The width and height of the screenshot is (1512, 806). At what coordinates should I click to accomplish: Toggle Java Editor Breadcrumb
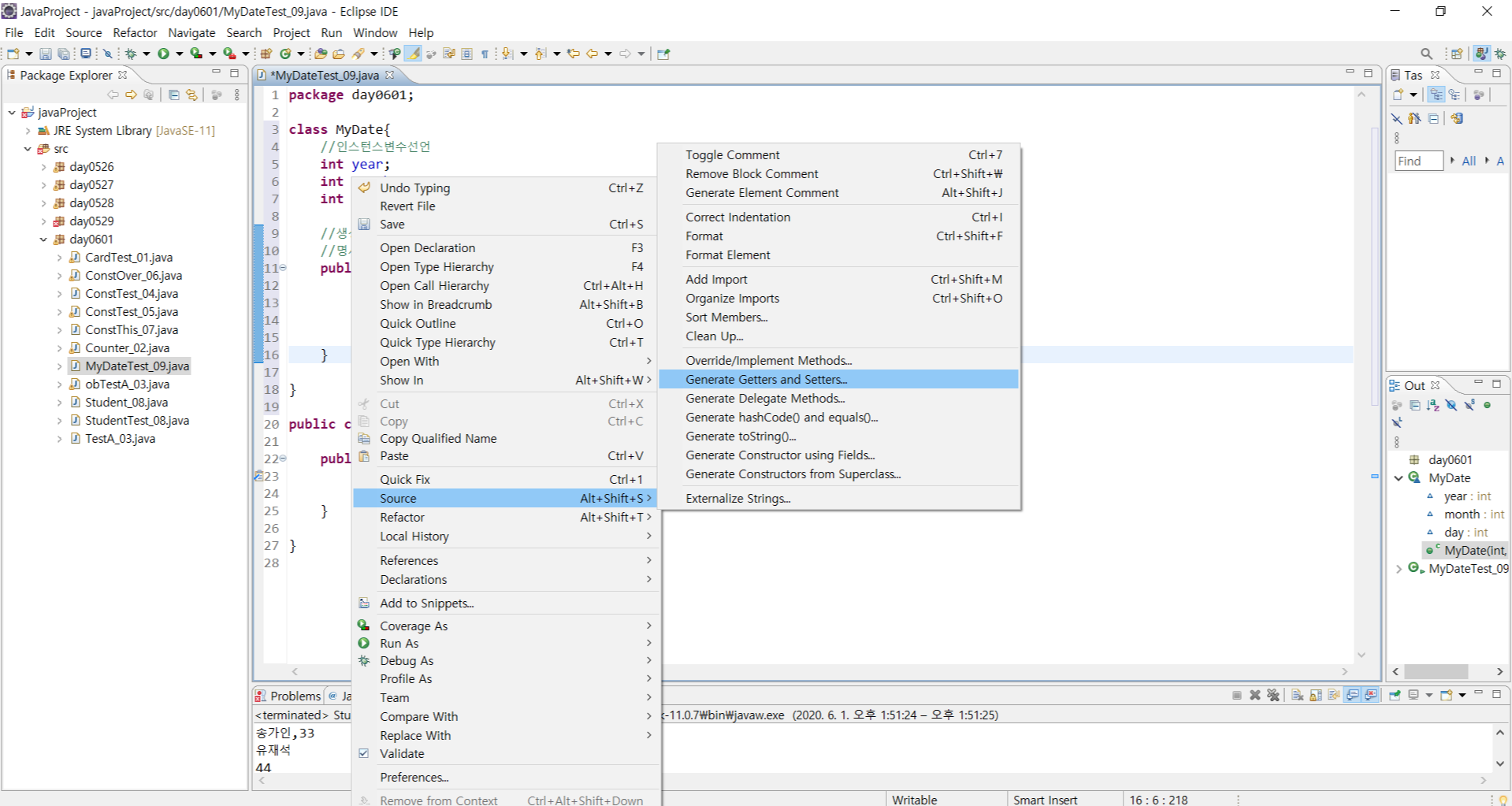pos(396,54)
